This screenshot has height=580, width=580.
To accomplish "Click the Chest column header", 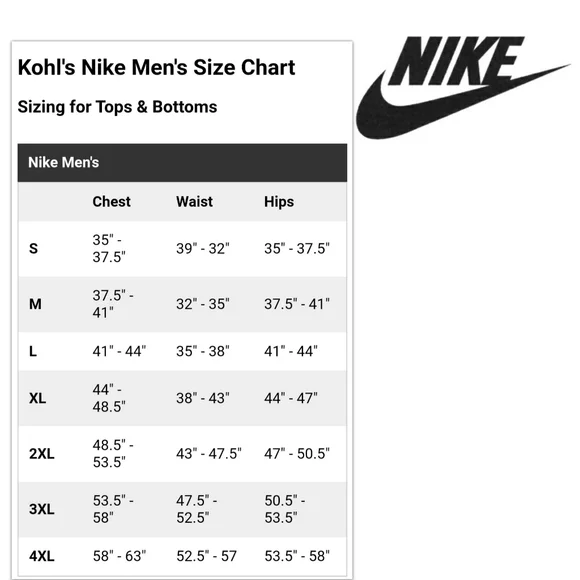I will coord(111,202).
